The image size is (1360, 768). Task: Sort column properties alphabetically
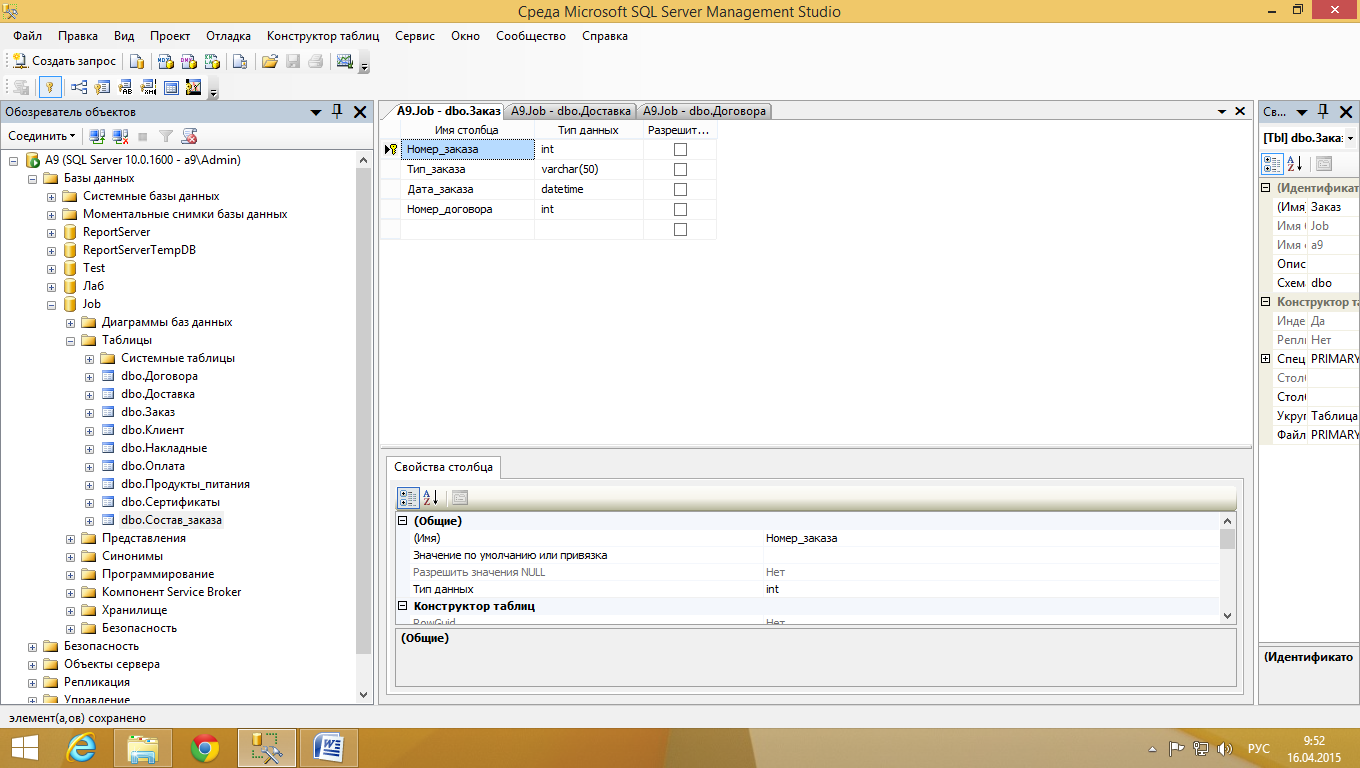click(430, 497)
